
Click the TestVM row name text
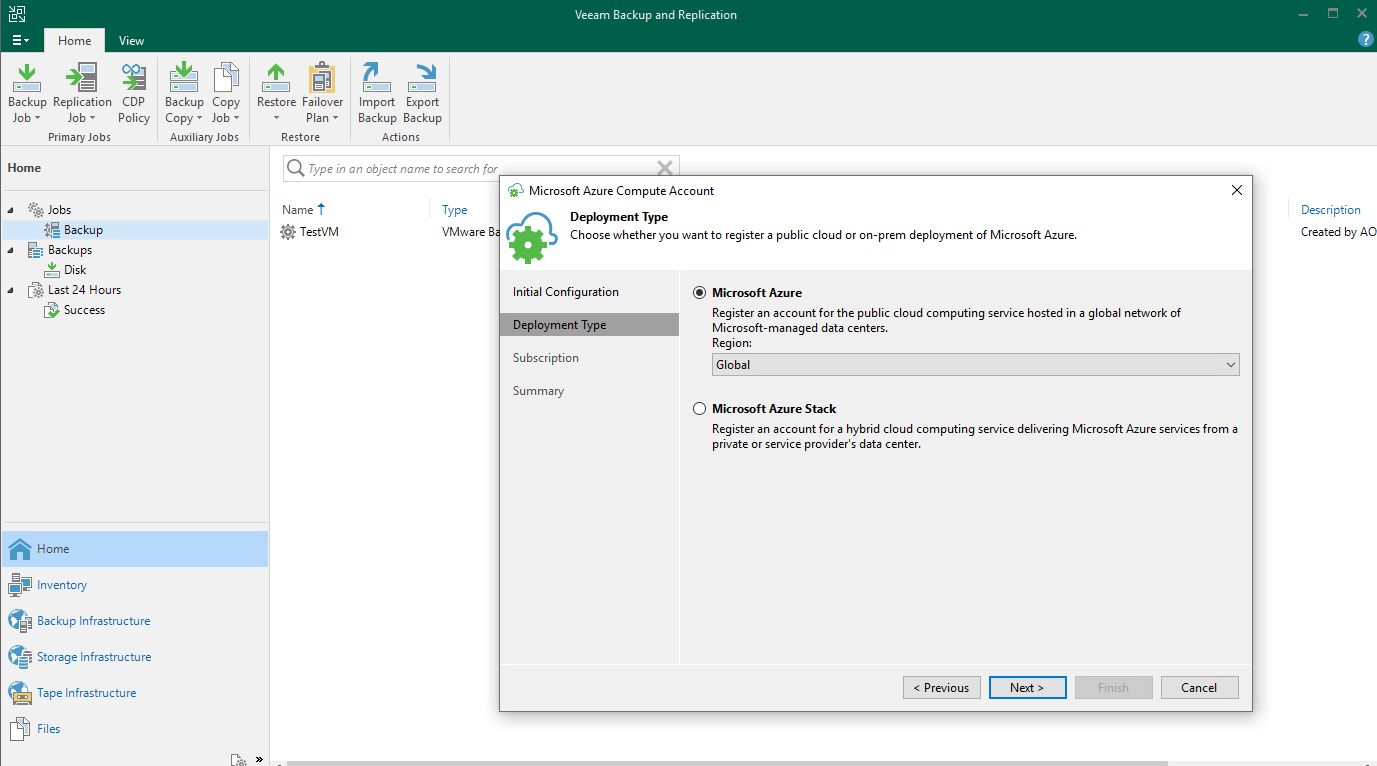coord(320,232)
